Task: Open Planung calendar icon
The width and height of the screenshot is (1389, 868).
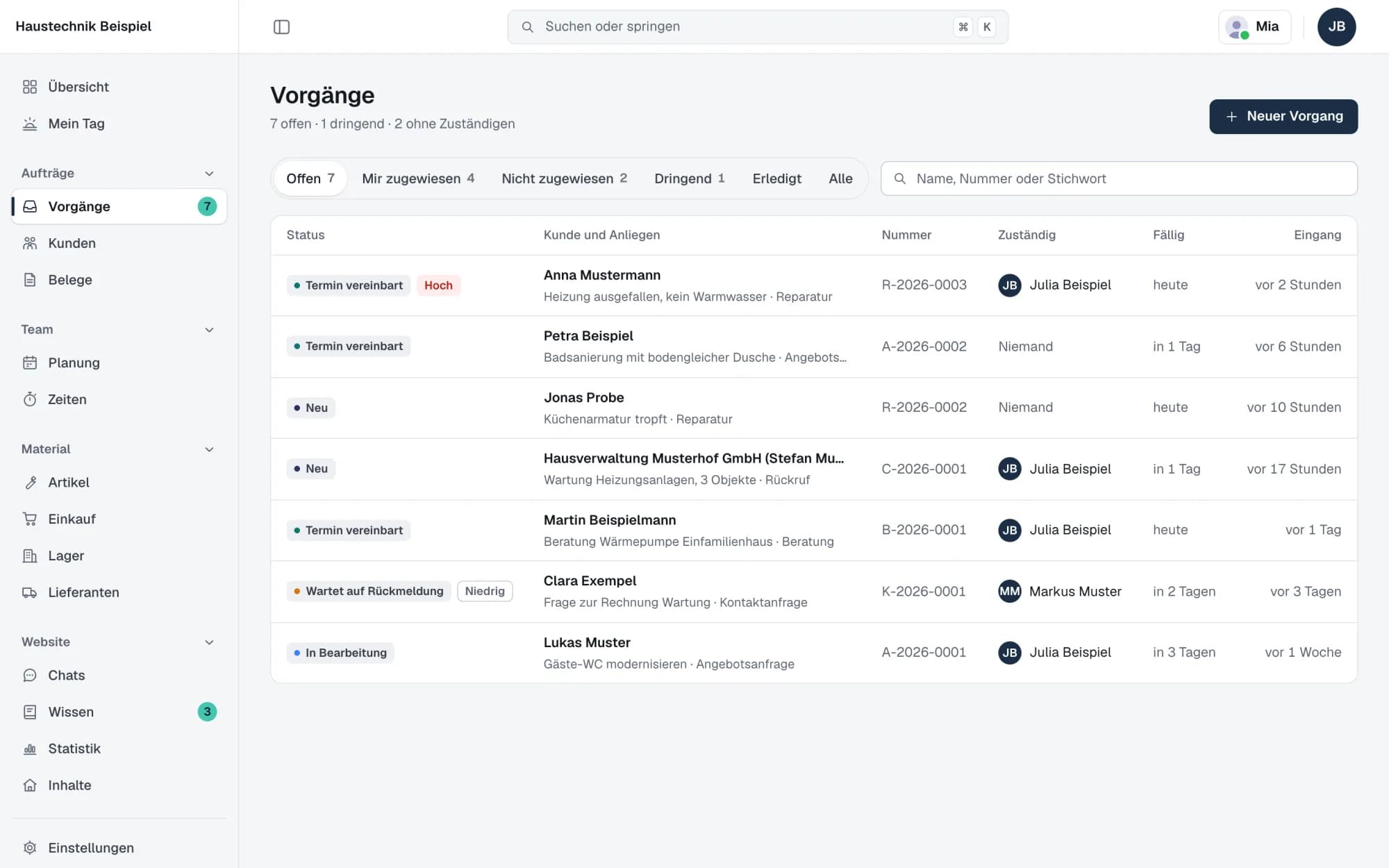Action: coord(30,362)
